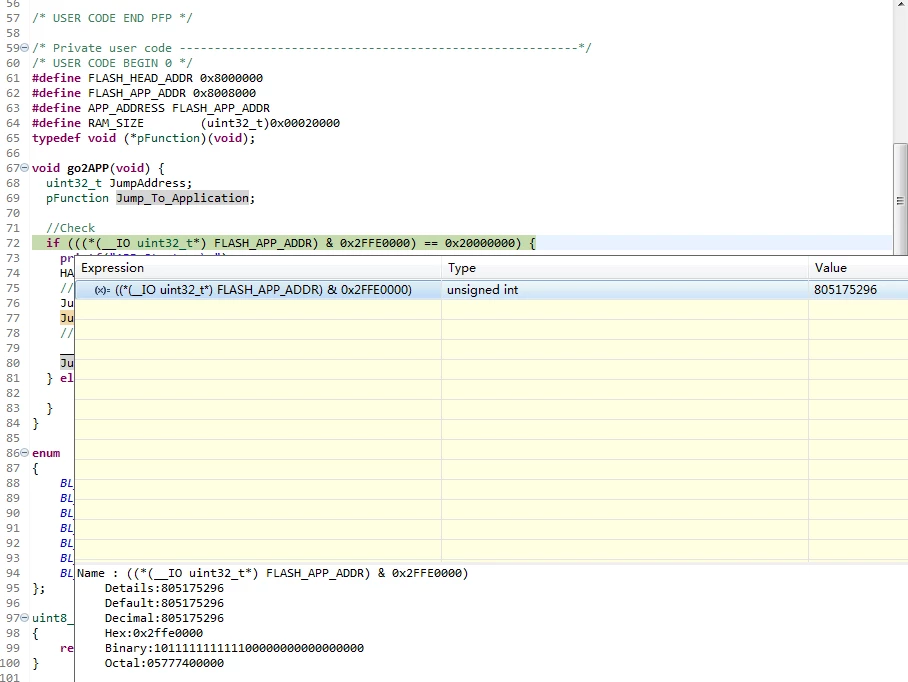Click the Hex:0x2ffe0000 detail line
Screen dimensions: 908x682
(153, 633)
